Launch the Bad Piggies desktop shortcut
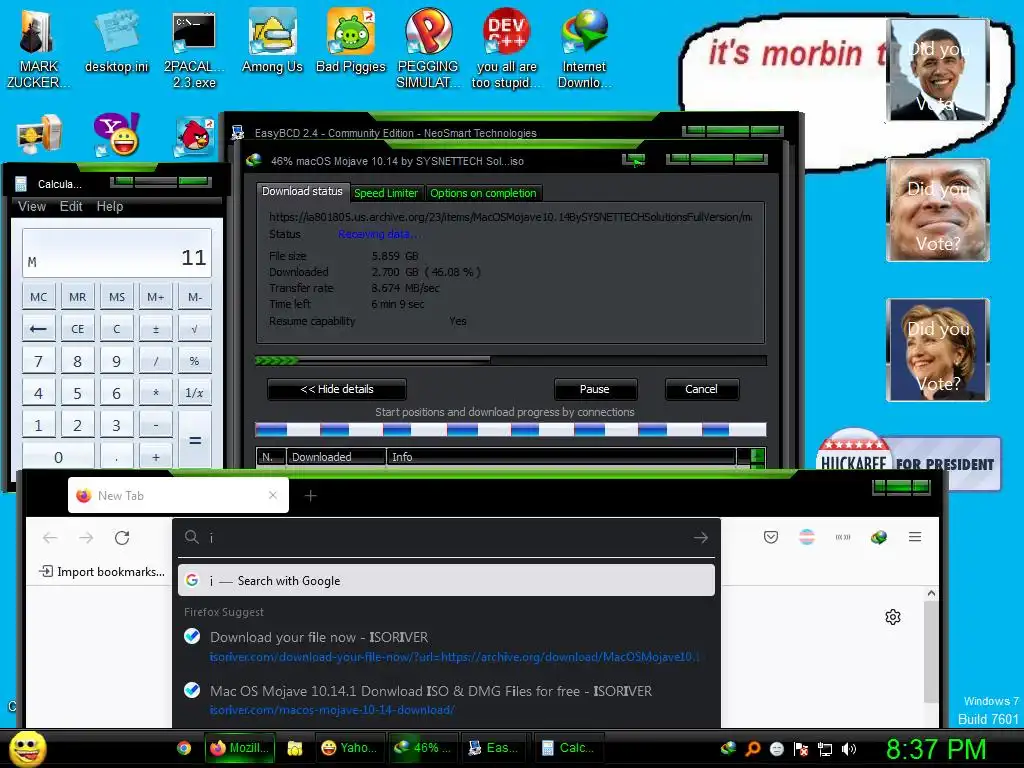This screenshot has height=768, width=1024. coord(351,42)
